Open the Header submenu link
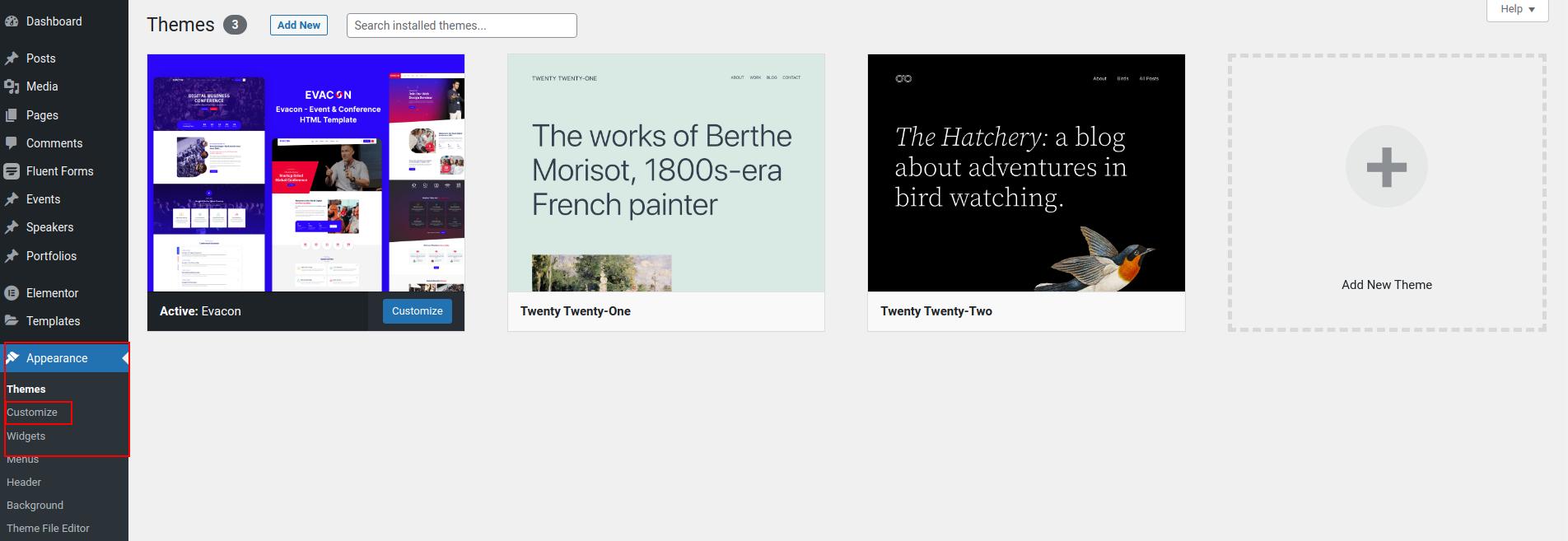 24,483
